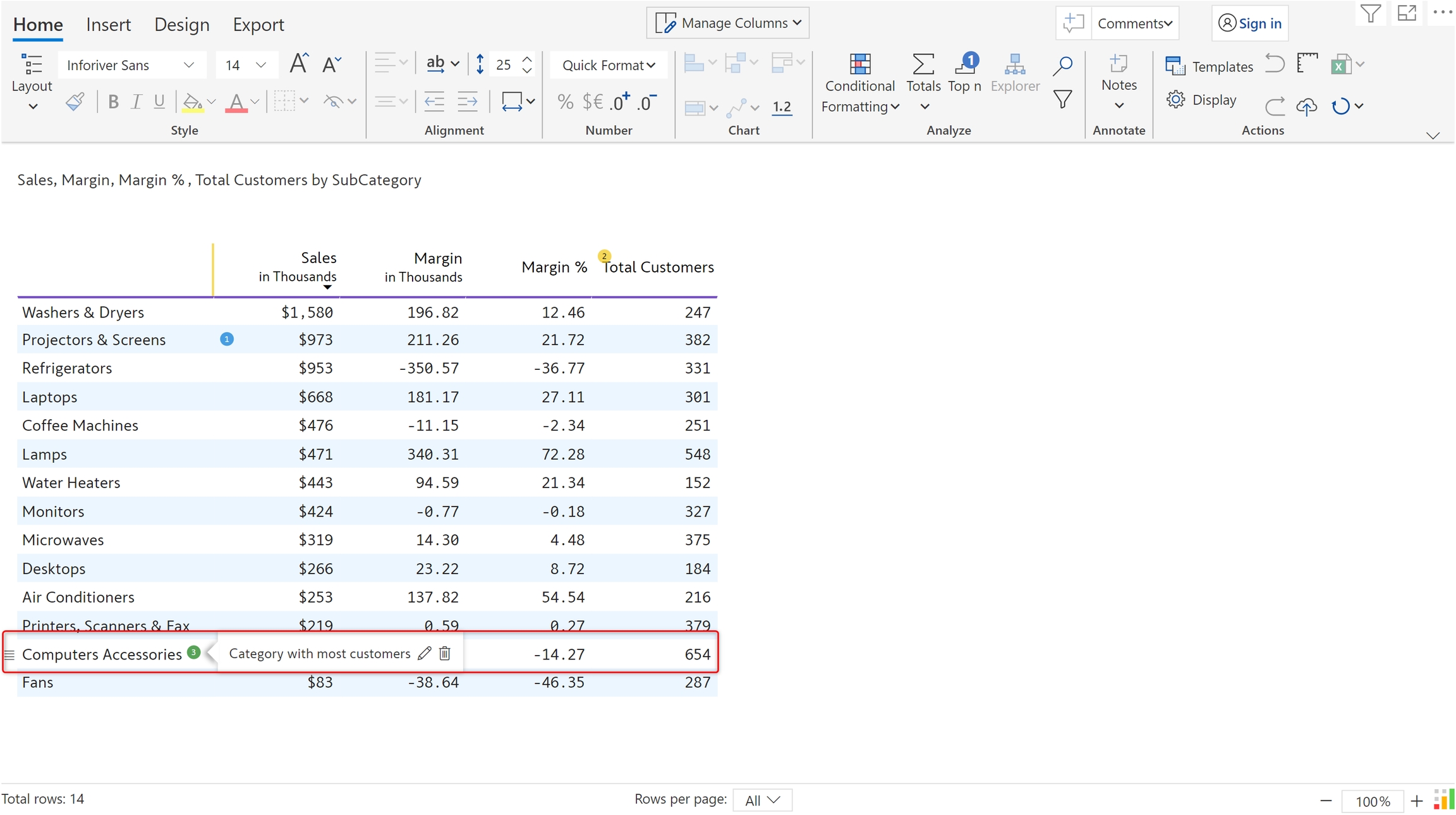Switch to the Insert tab

tap(108, 25)
